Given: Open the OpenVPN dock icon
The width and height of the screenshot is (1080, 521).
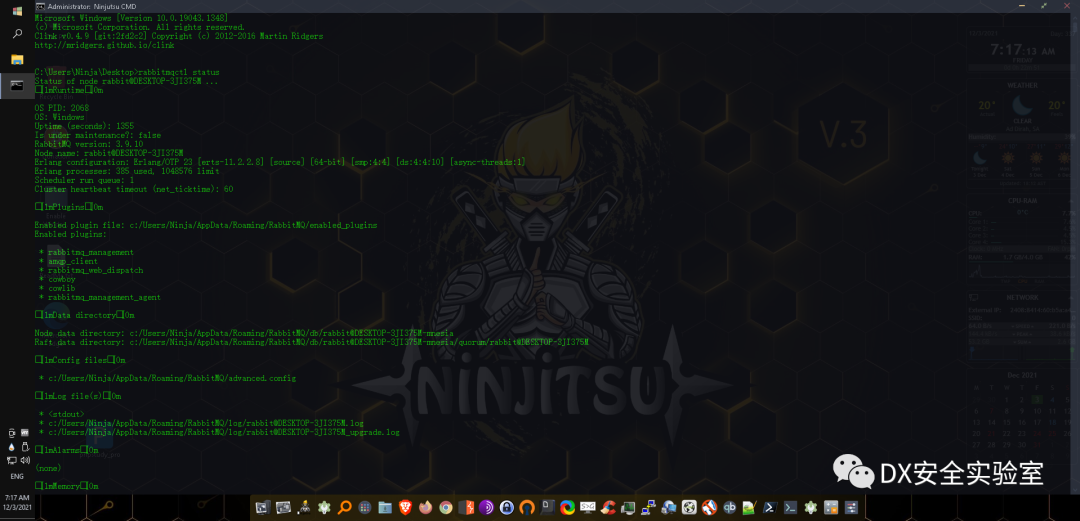Looking at the screenshot, I should coord(528,508).
